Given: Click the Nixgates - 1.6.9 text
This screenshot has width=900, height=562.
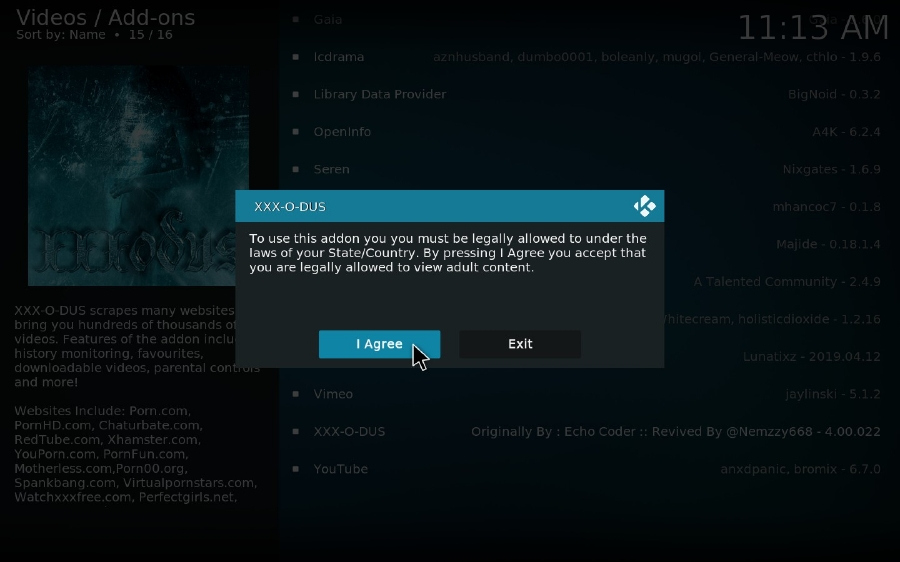Looking at the screenshot, I should pyautogui.click(x=831, y=169).
